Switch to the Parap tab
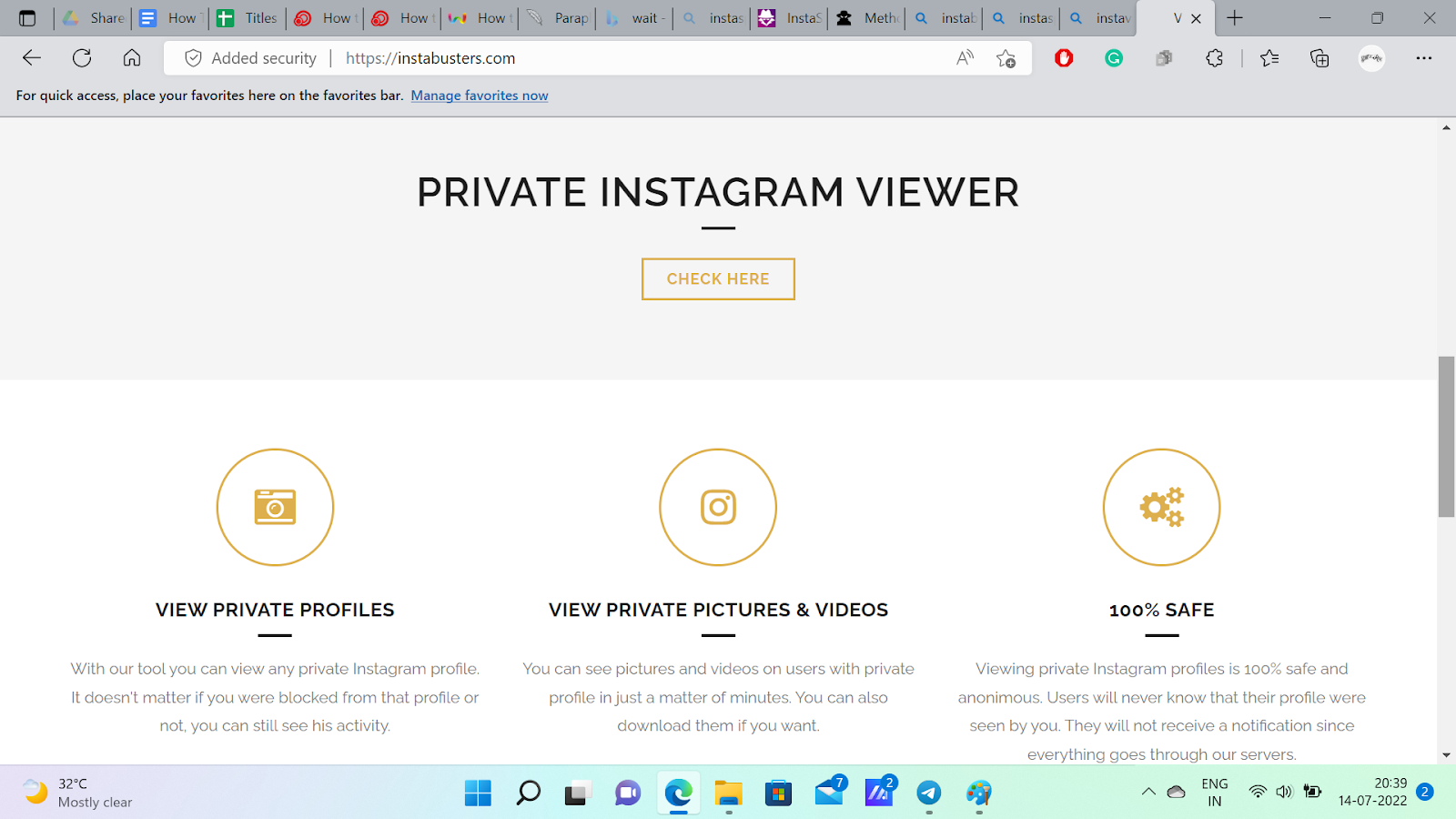Screen dimensions: 1456x819 557,18
